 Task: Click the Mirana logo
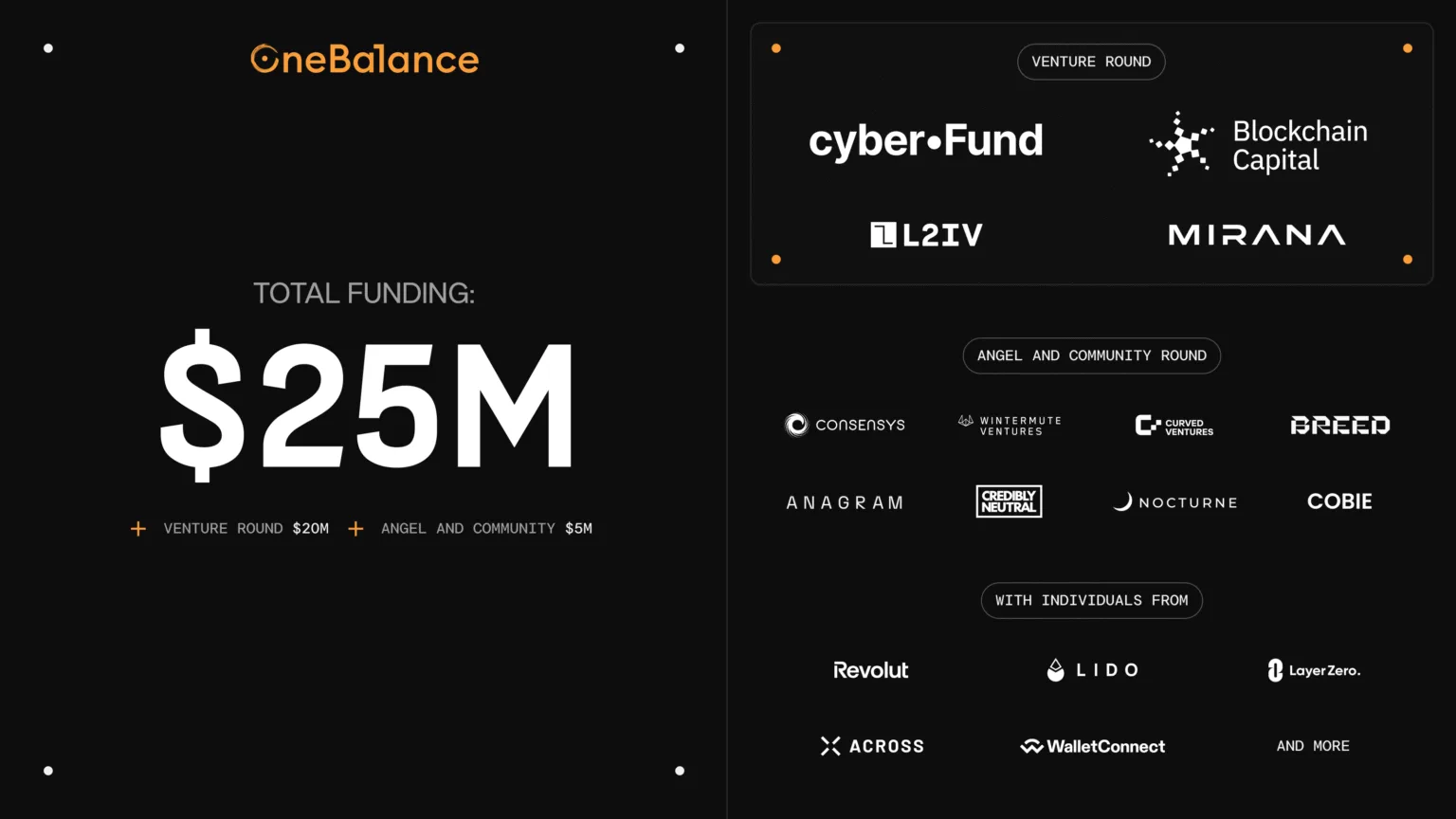1256,235
